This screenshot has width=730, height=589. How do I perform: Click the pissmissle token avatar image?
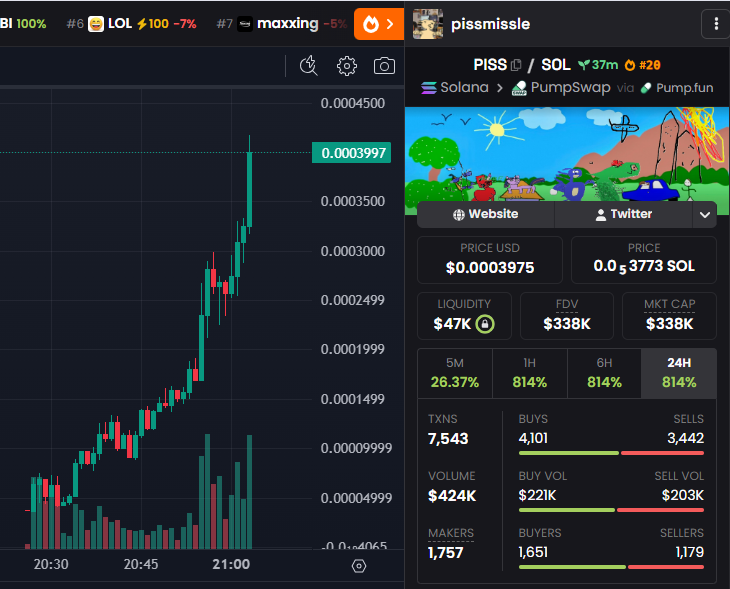click(427, 24)
